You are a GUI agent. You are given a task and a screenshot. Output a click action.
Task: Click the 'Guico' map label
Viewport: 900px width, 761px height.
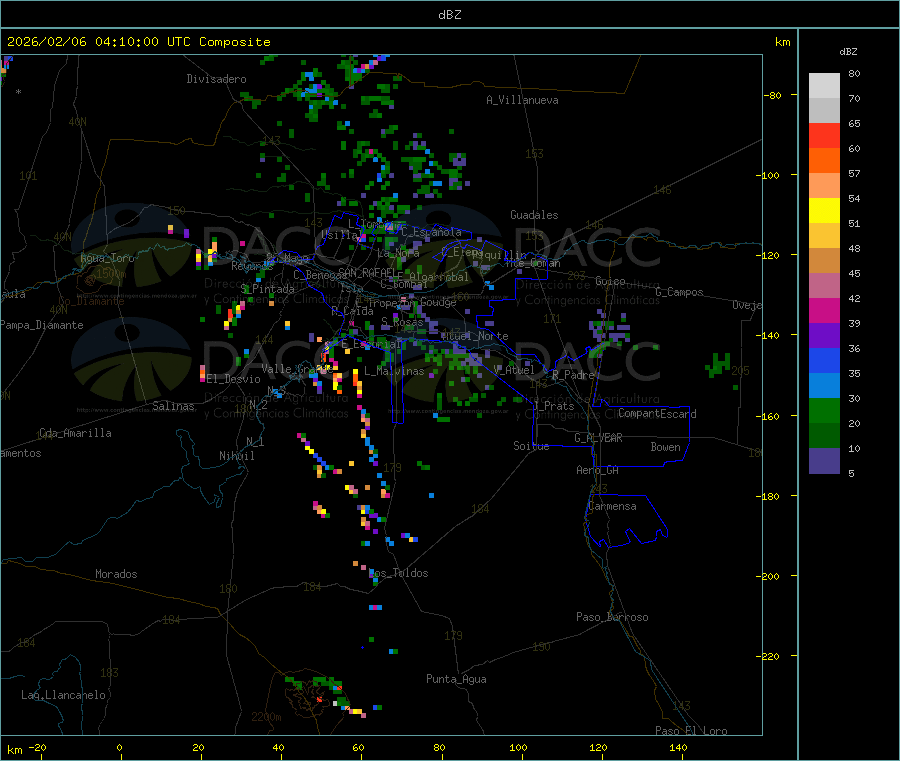(x=610, y=281)
